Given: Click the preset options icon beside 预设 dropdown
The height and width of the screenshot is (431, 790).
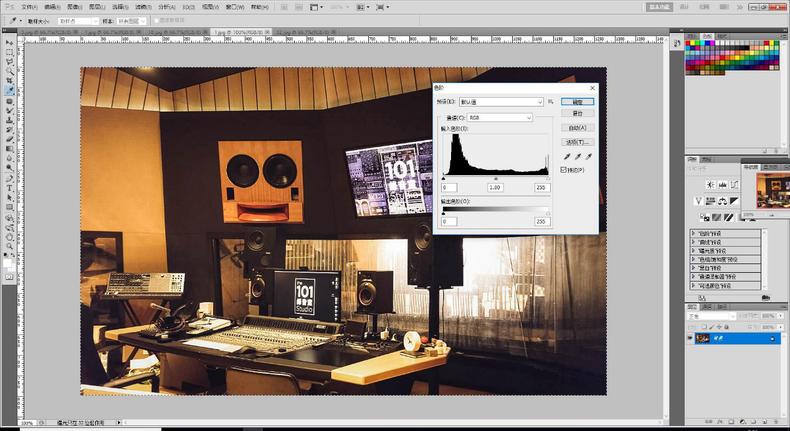Looking at the screenshot, I should click(551, 102).
